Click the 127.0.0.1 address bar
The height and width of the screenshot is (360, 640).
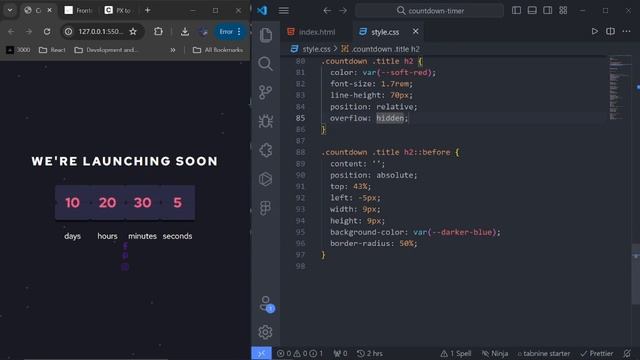click(100, 31)
